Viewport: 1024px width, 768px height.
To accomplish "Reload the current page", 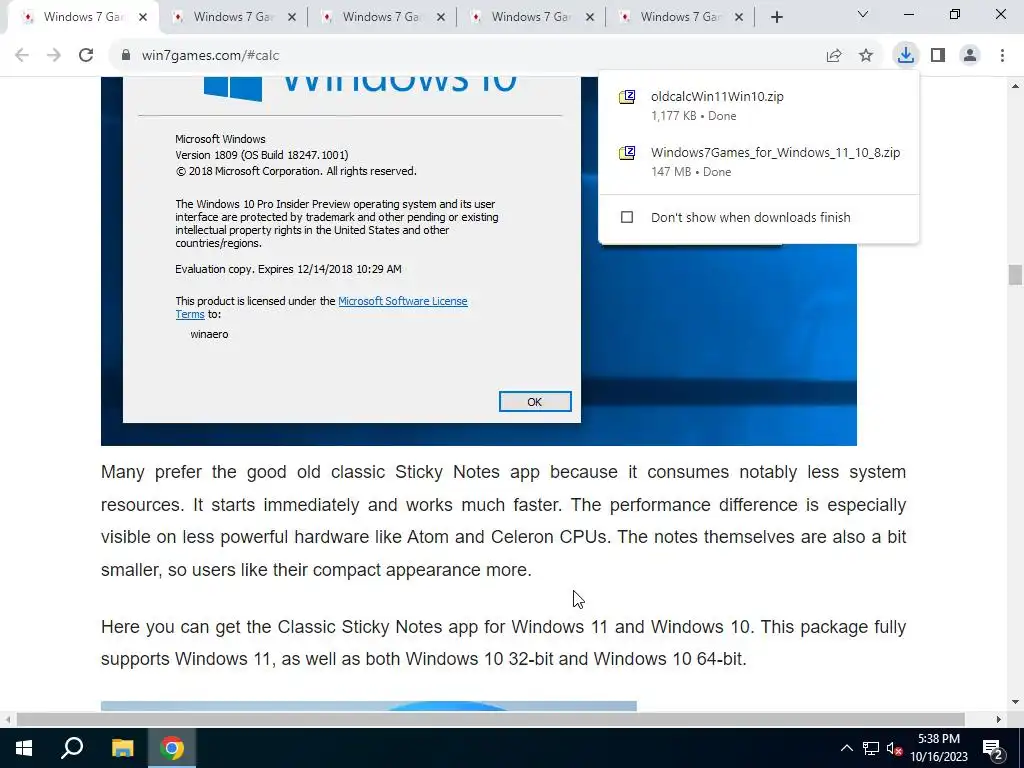I will click(x=86, y=56).
